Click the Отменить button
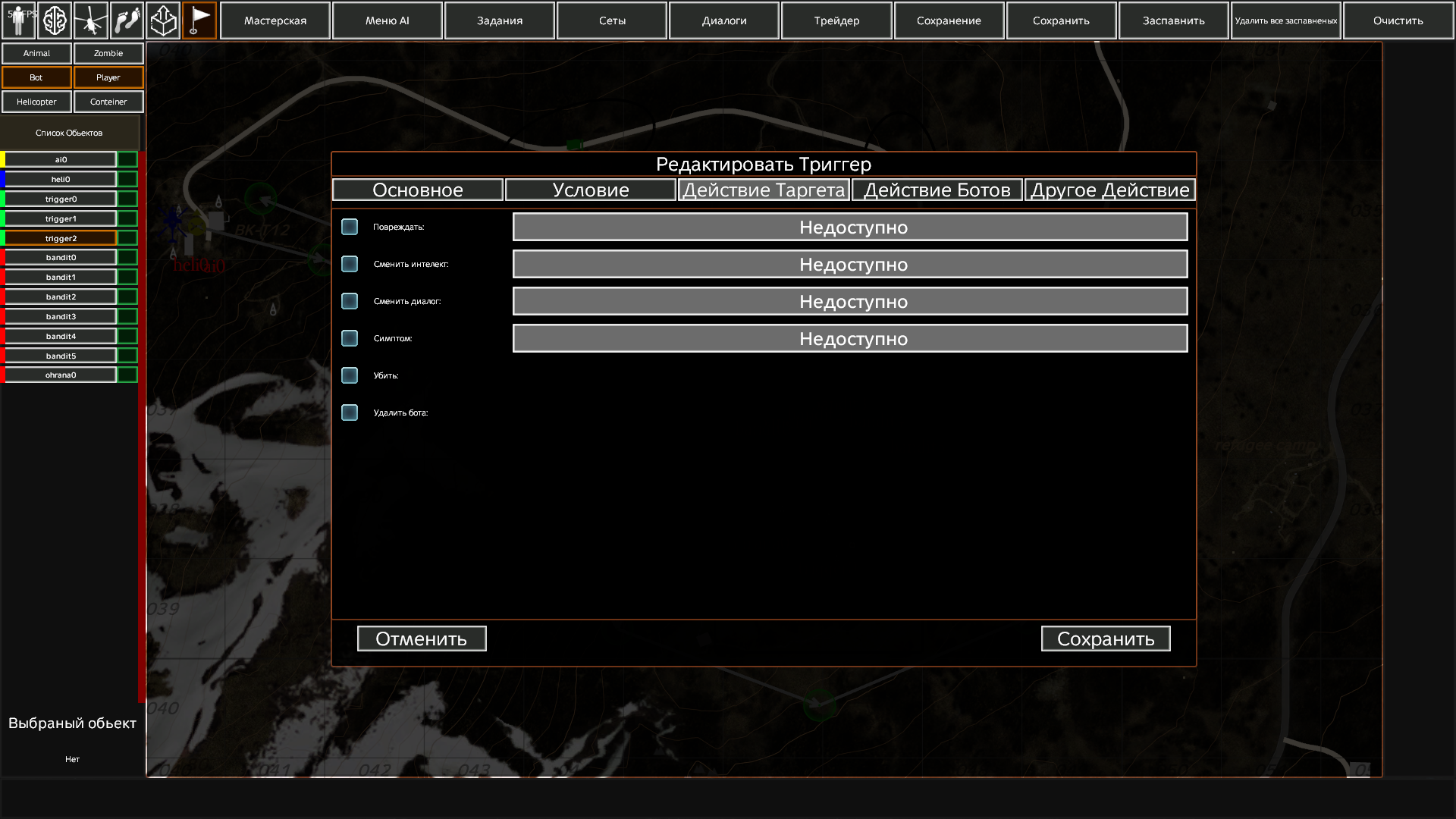1456x819 pixels. pyautogui.click(x=422, y=639)
